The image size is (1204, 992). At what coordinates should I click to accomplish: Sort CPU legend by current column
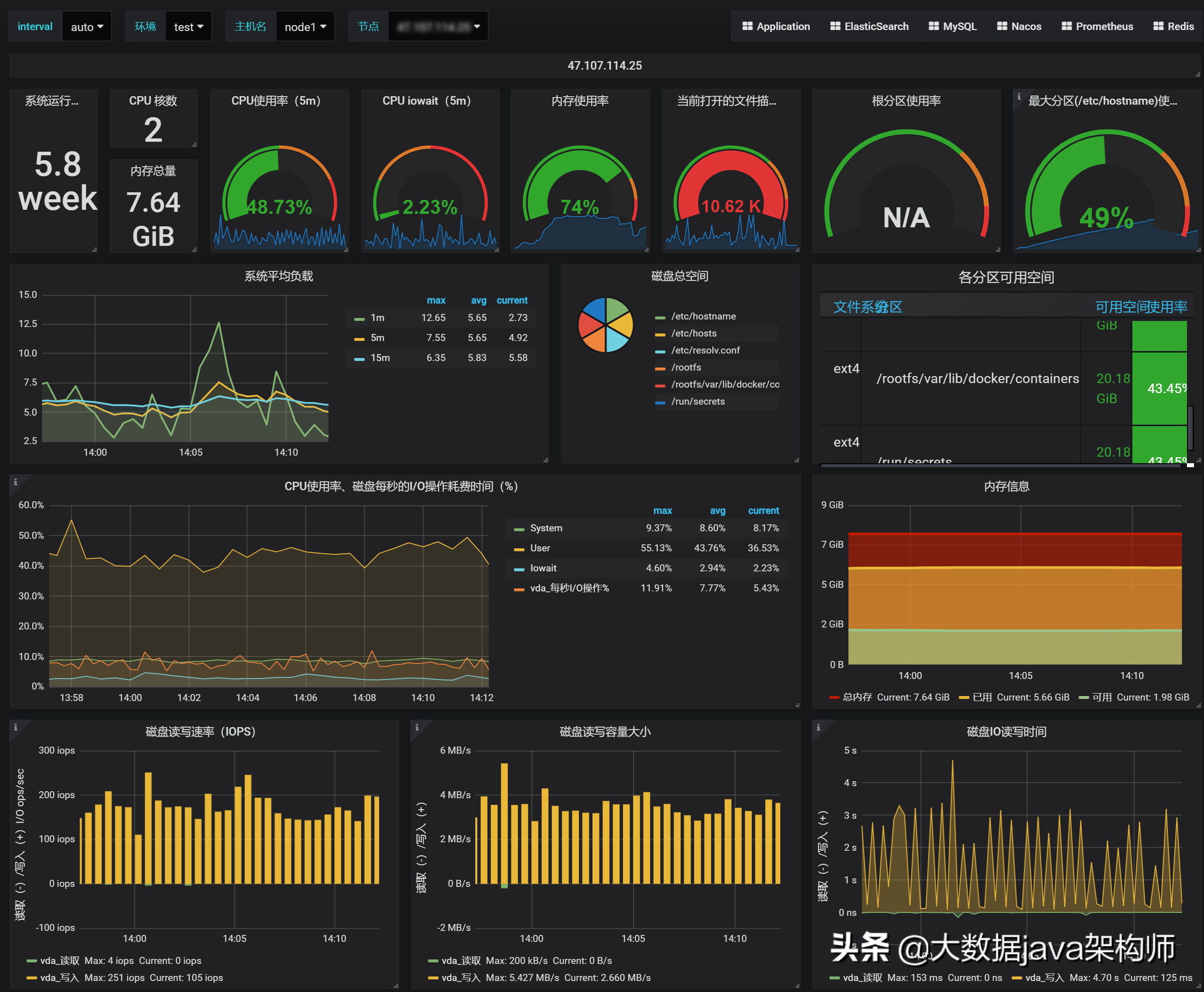(763, 511)
